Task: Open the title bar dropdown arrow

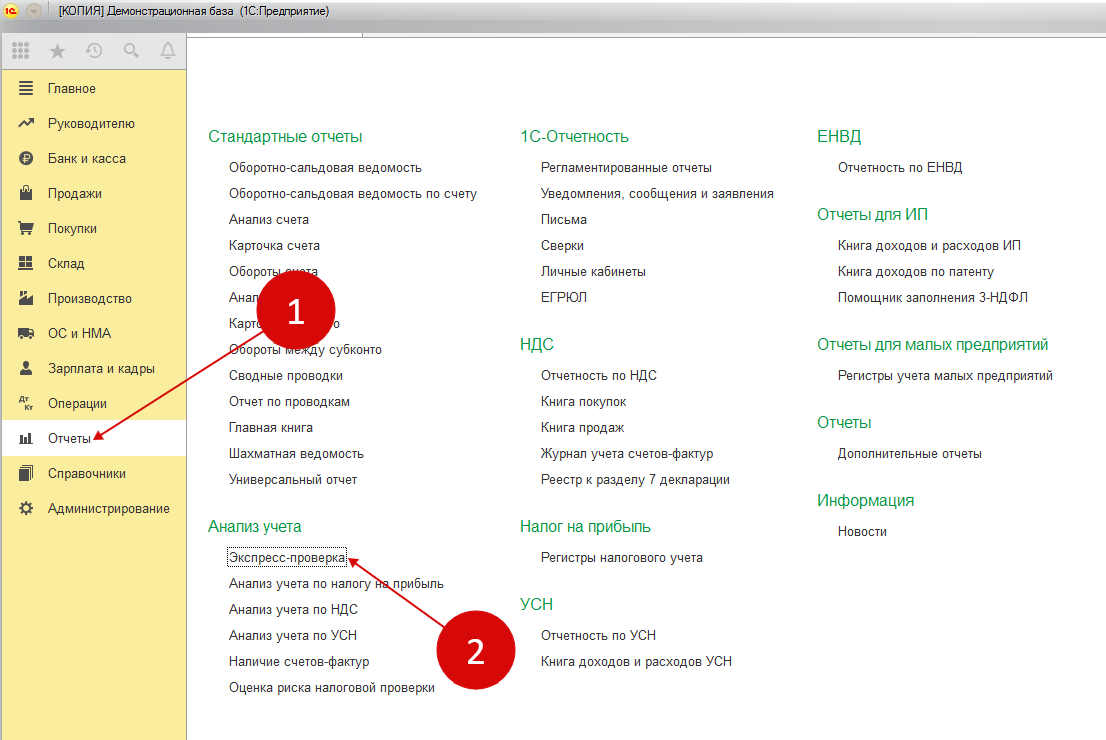Action: (x=34, y=11)
